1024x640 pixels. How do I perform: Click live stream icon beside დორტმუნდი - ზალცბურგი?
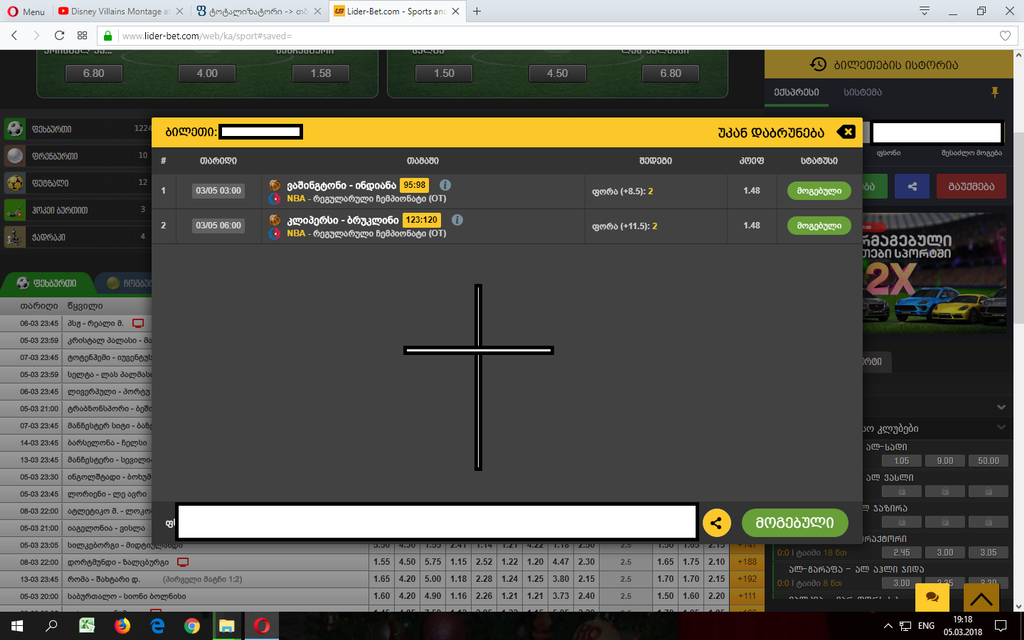point(183,562)
